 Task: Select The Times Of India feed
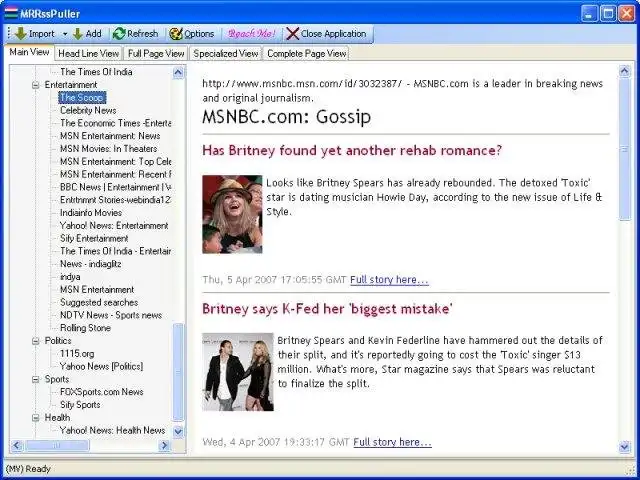pyautogui.click(x=96, y=72)
